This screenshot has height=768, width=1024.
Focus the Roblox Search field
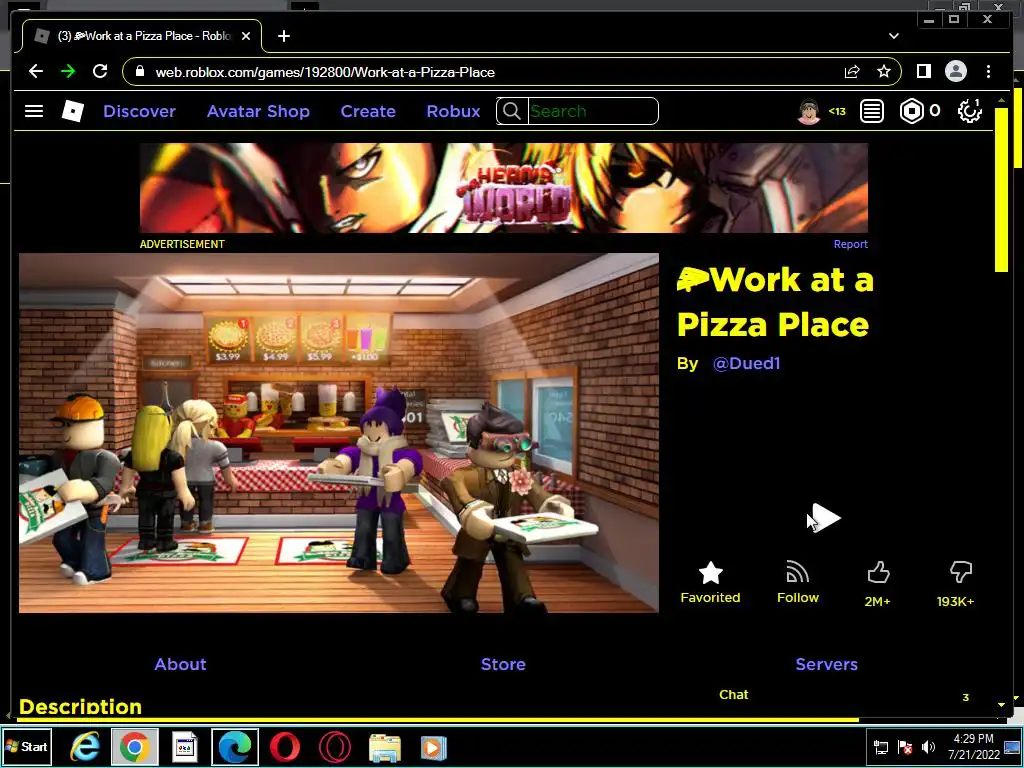(592, 111)
